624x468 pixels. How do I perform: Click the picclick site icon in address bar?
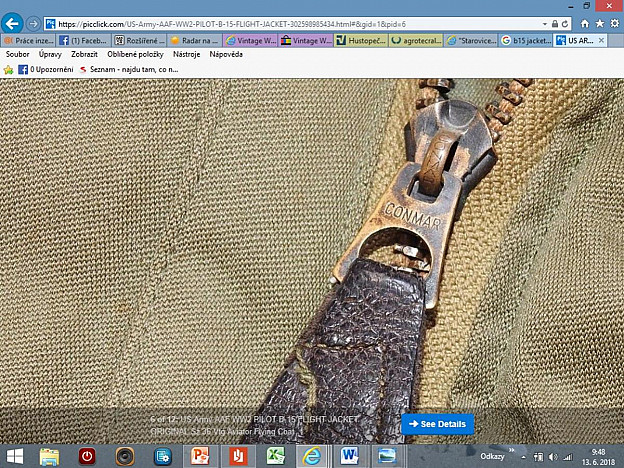click(50, 24)
